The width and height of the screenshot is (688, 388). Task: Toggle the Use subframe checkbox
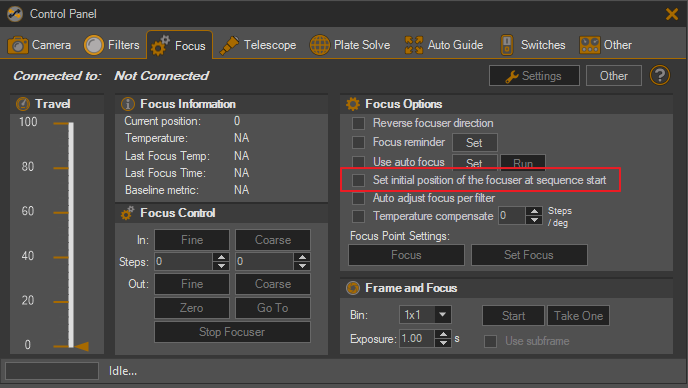click(x=490, y=341)
